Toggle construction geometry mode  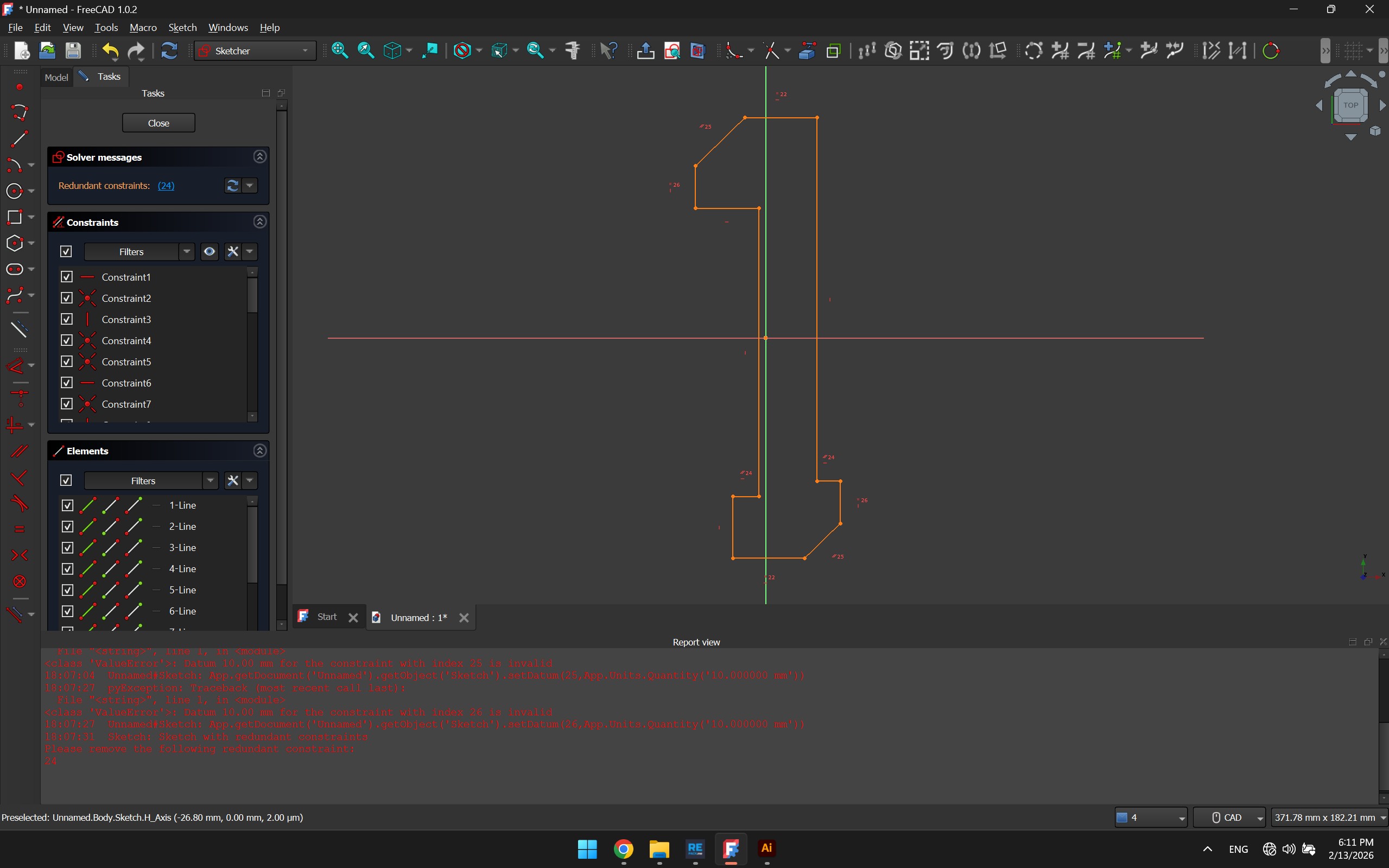pyautogui.click(x=19, y=329)
